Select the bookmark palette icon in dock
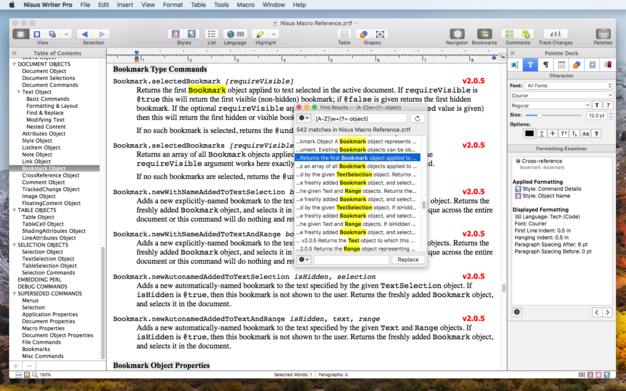The width and height of the screenshot is (626, 391). tap(608, 65)
